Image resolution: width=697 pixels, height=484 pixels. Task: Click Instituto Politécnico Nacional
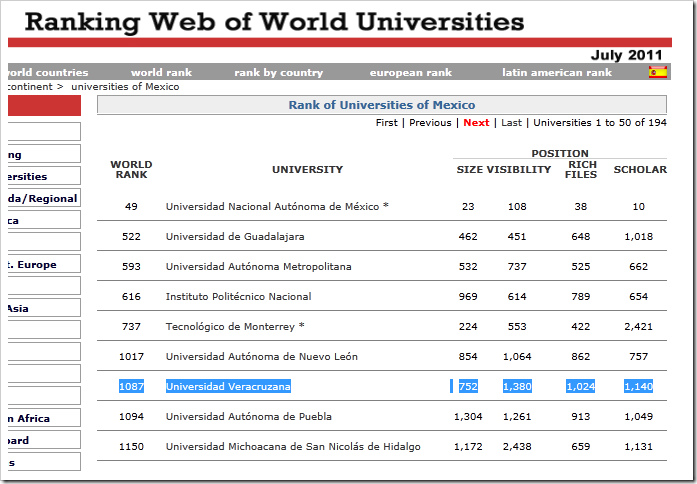pos(238,297)
